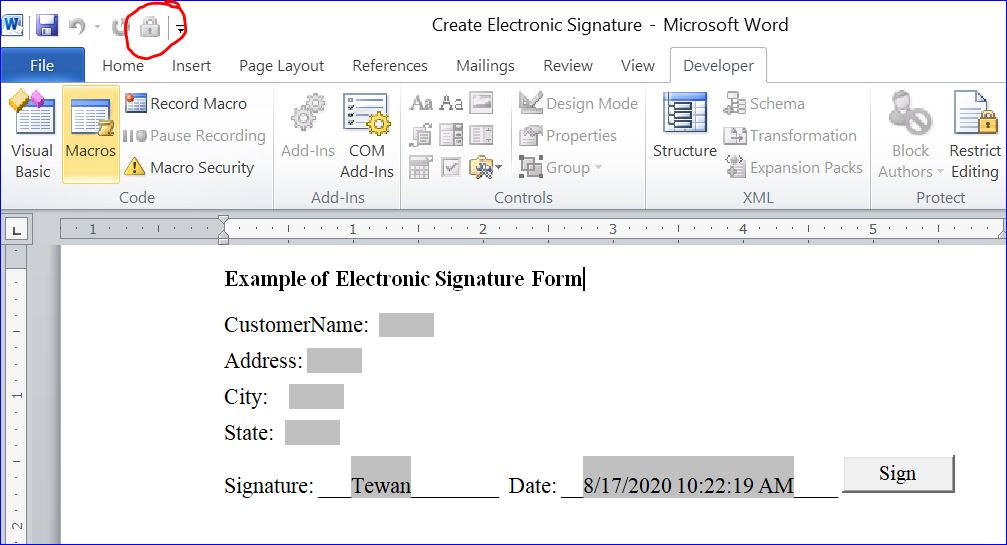1007x545 pixels.
Task: Click the tab selector box left of ruler
Action: pyautogui.click(x=17, y=229)
